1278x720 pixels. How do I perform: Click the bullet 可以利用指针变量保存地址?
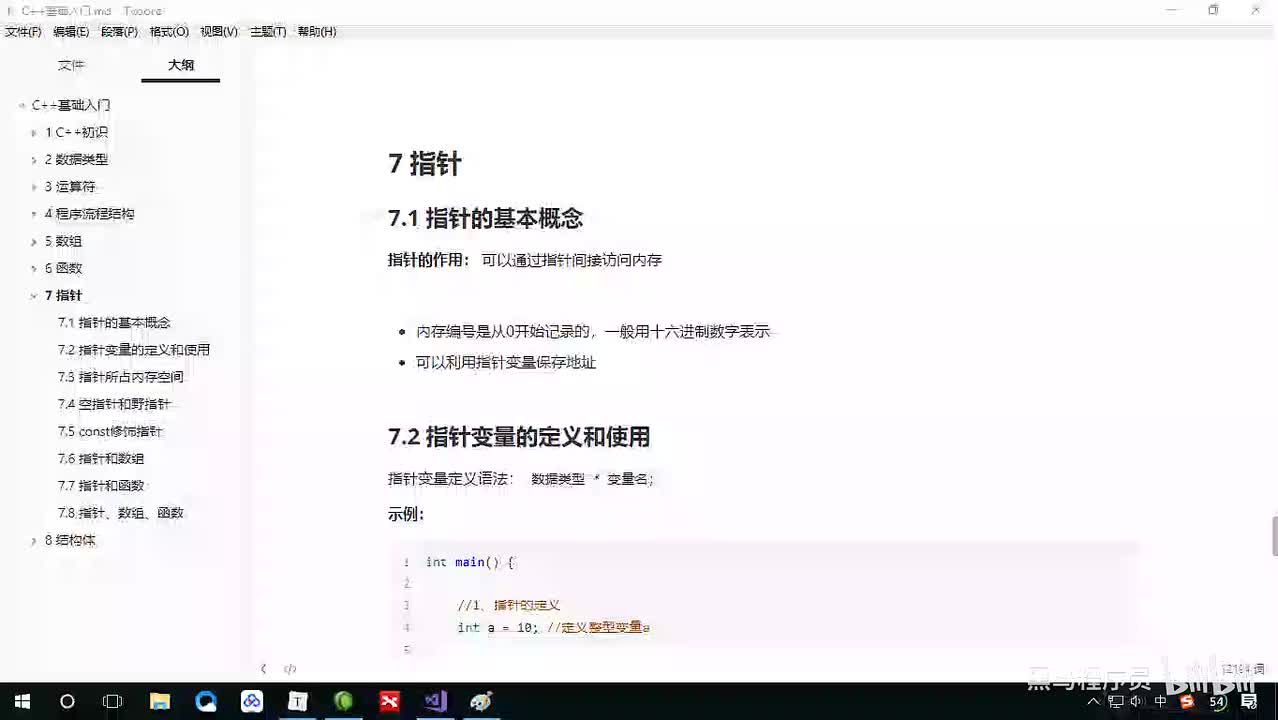tap(506, 362)
